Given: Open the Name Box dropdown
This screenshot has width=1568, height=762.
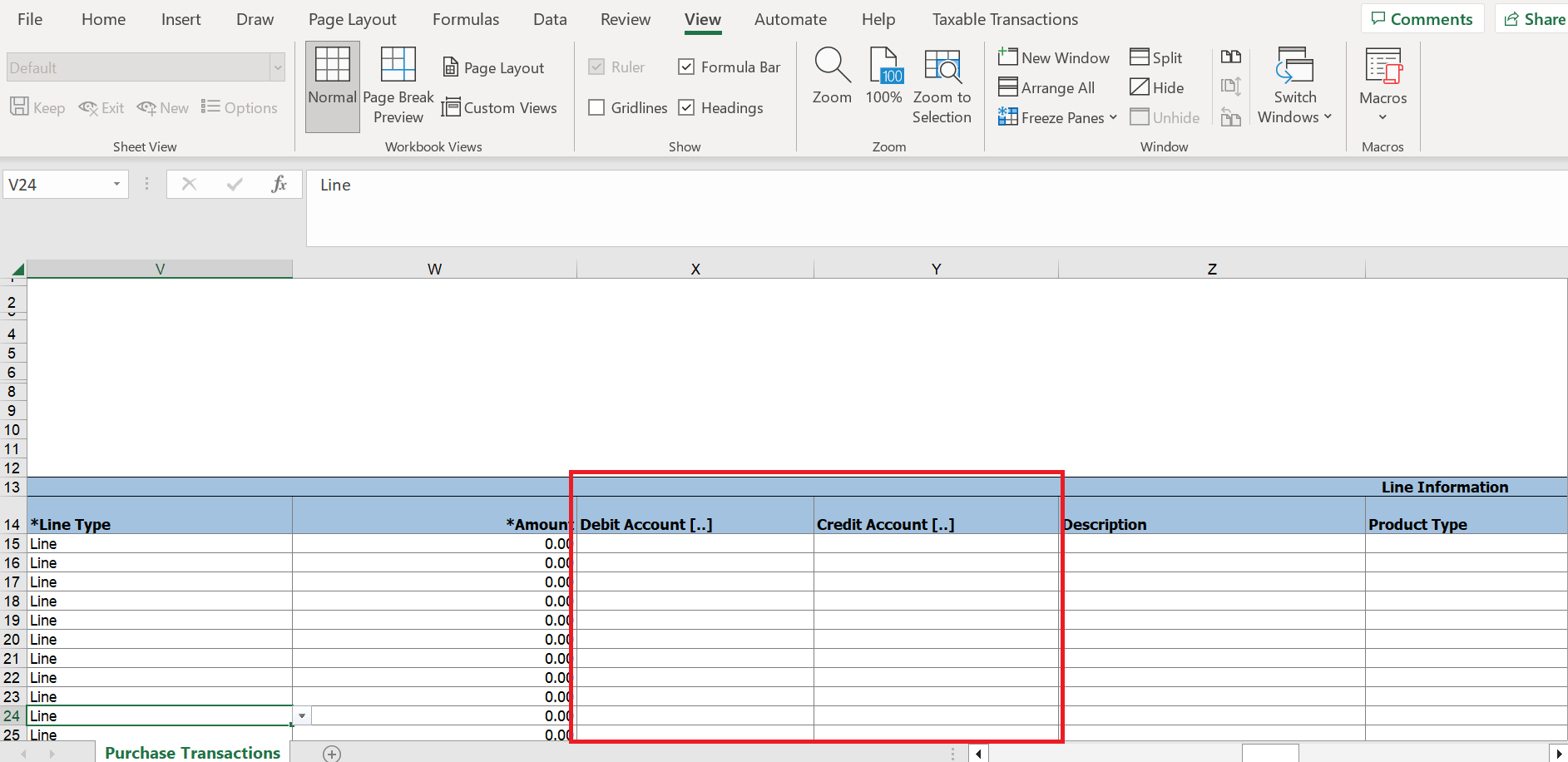Looking at the screenshot, I should (116, 184).
